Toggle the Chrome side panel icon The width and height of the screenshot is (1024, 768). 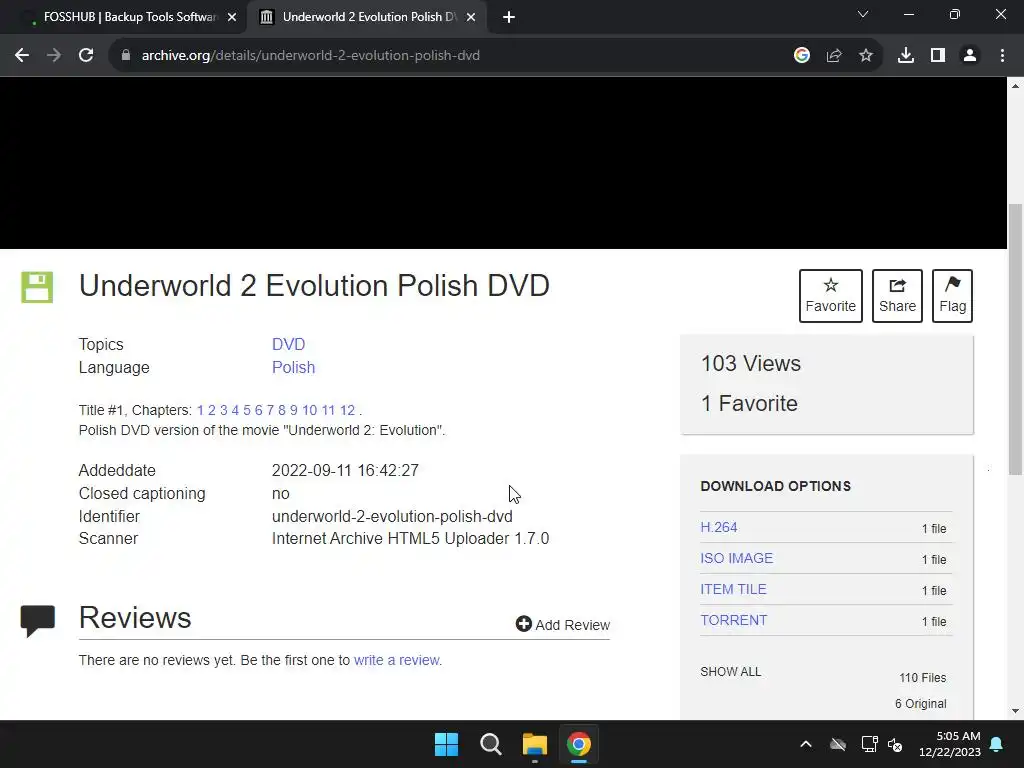tap(938, 56)
